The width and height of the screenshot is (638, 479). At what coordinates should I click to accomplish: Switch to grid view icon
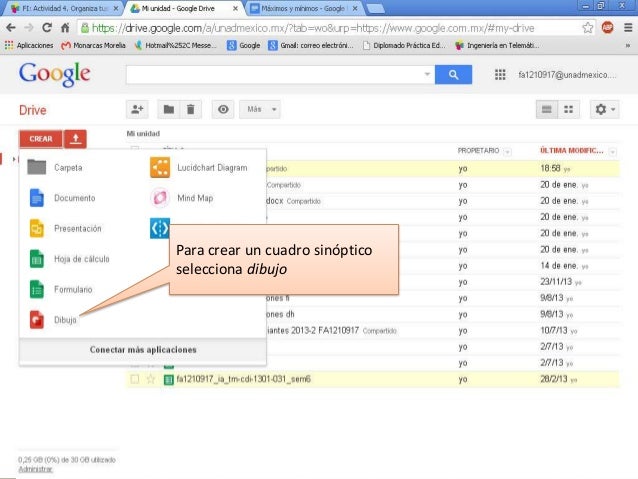568,109
